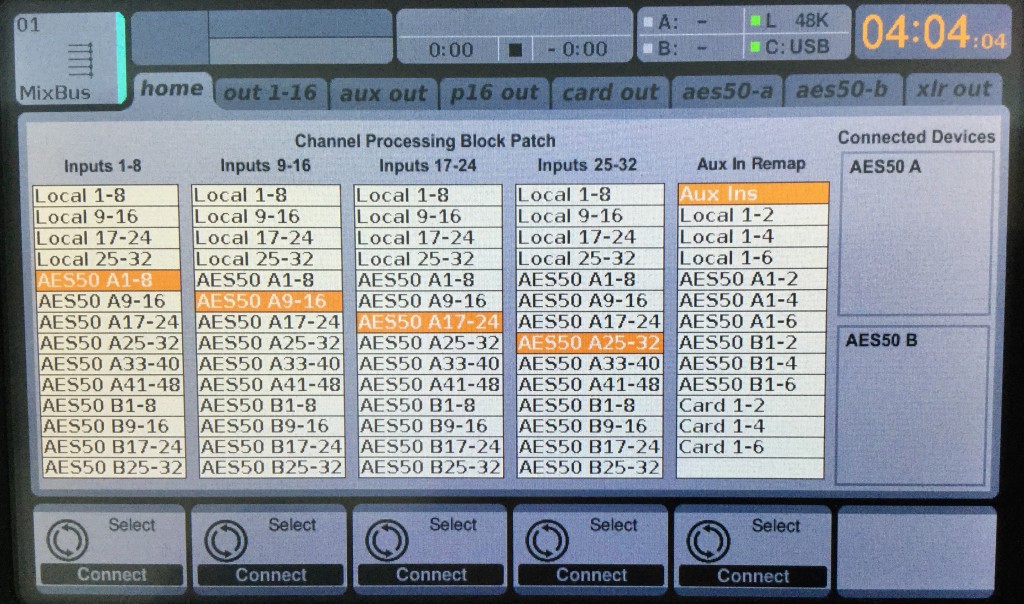The height and width of the screenshot is (604, 1024).
Task: Click the - 0:00 remaining time display
Action: (x=577, y=50)
